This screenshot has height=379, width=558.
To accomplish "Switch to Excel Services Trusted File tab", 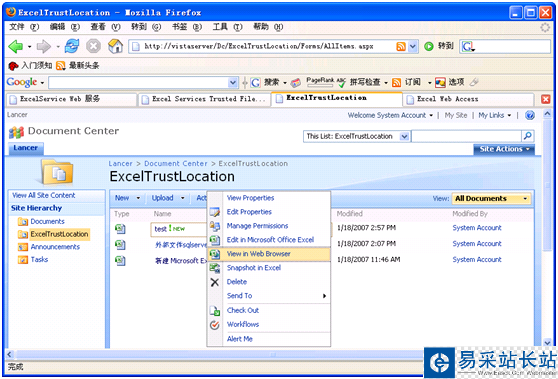I will [x=205, y=99].
